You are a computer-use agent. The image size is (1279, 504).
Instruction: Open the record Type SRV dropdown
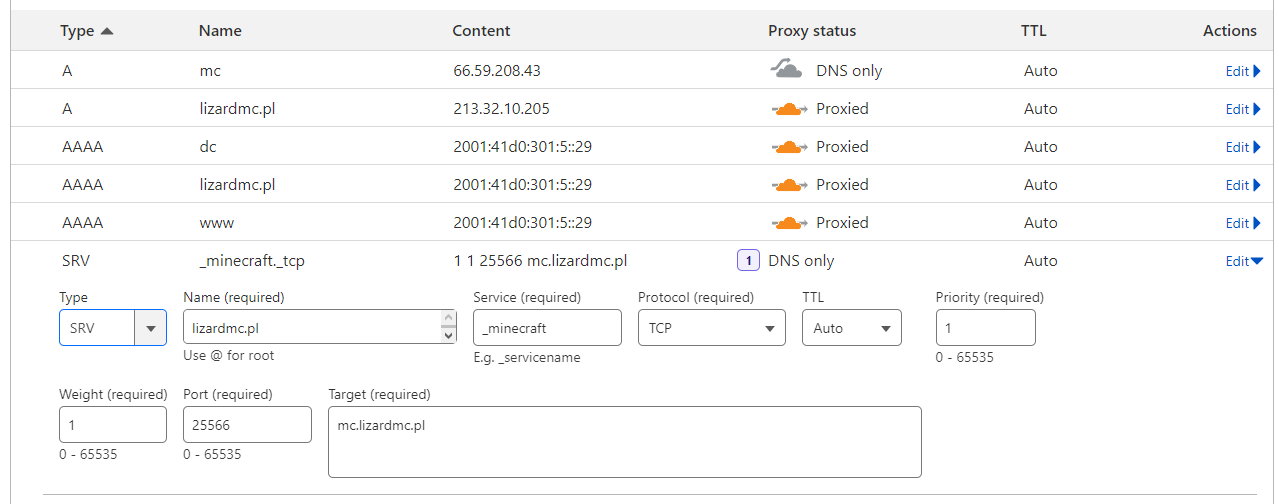click(112, 328)
